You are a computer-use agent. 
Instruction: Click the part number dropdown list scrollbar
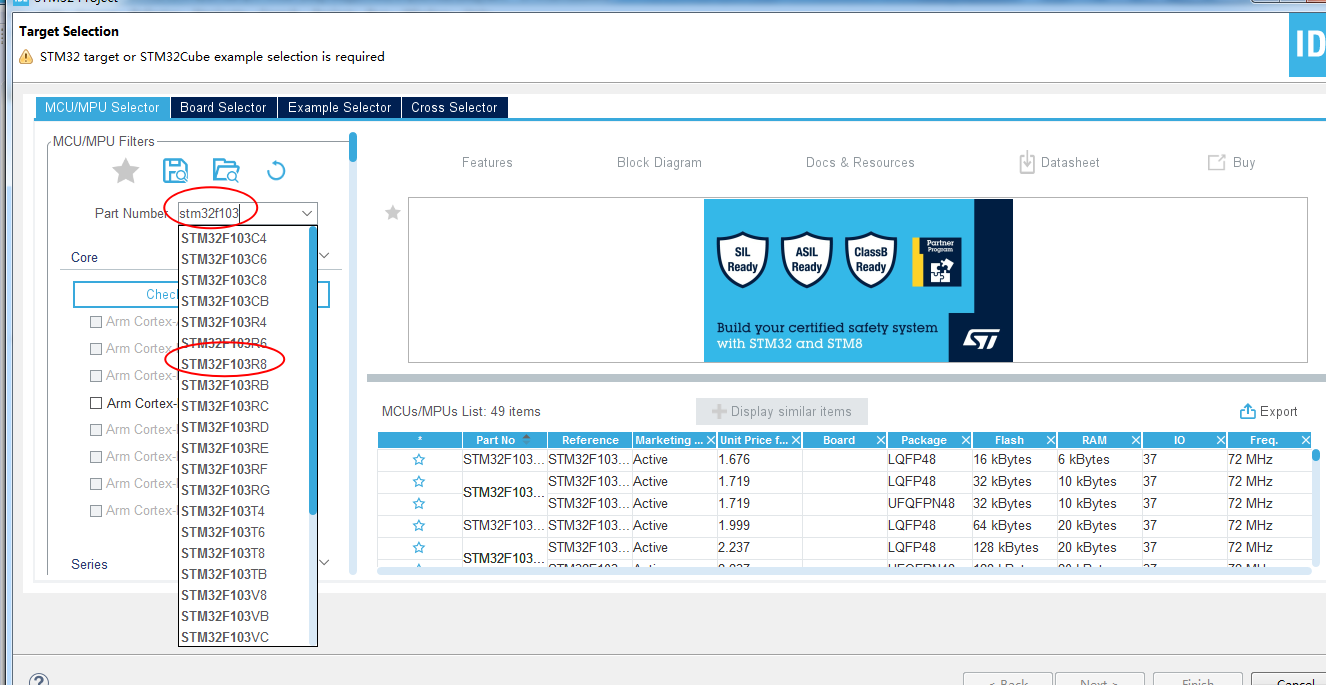point(313,370)
